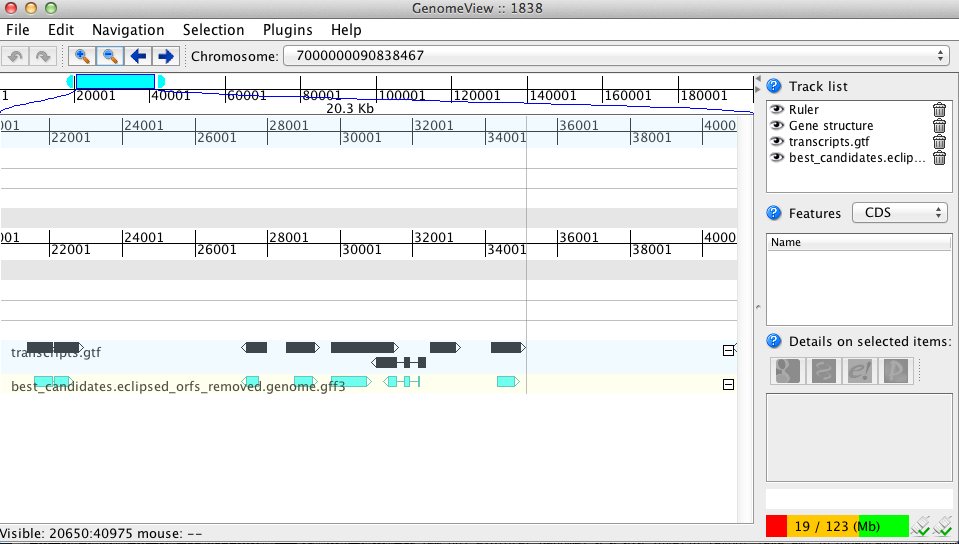Viewport: 959px width, 544px height.
Task: Open the Edit menu
Action: (61, 30)
